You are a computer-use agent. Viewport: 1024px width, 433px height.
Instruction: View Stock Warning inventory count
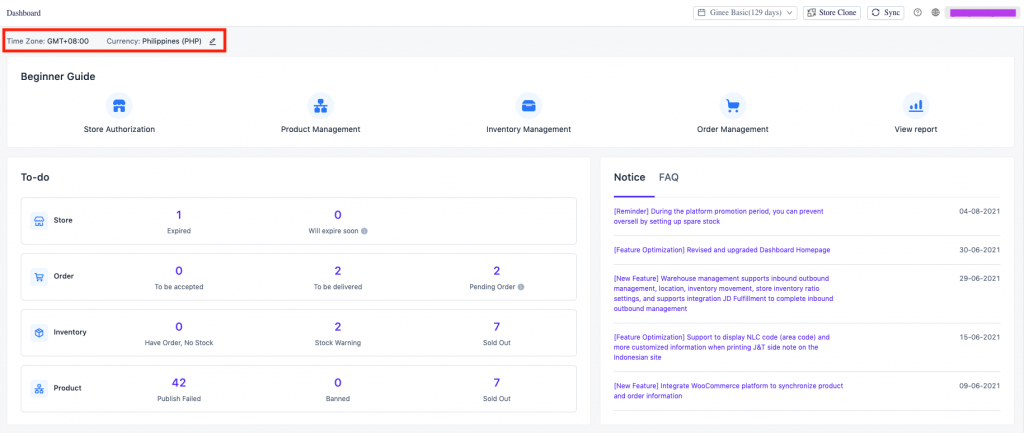coord(337,327)
